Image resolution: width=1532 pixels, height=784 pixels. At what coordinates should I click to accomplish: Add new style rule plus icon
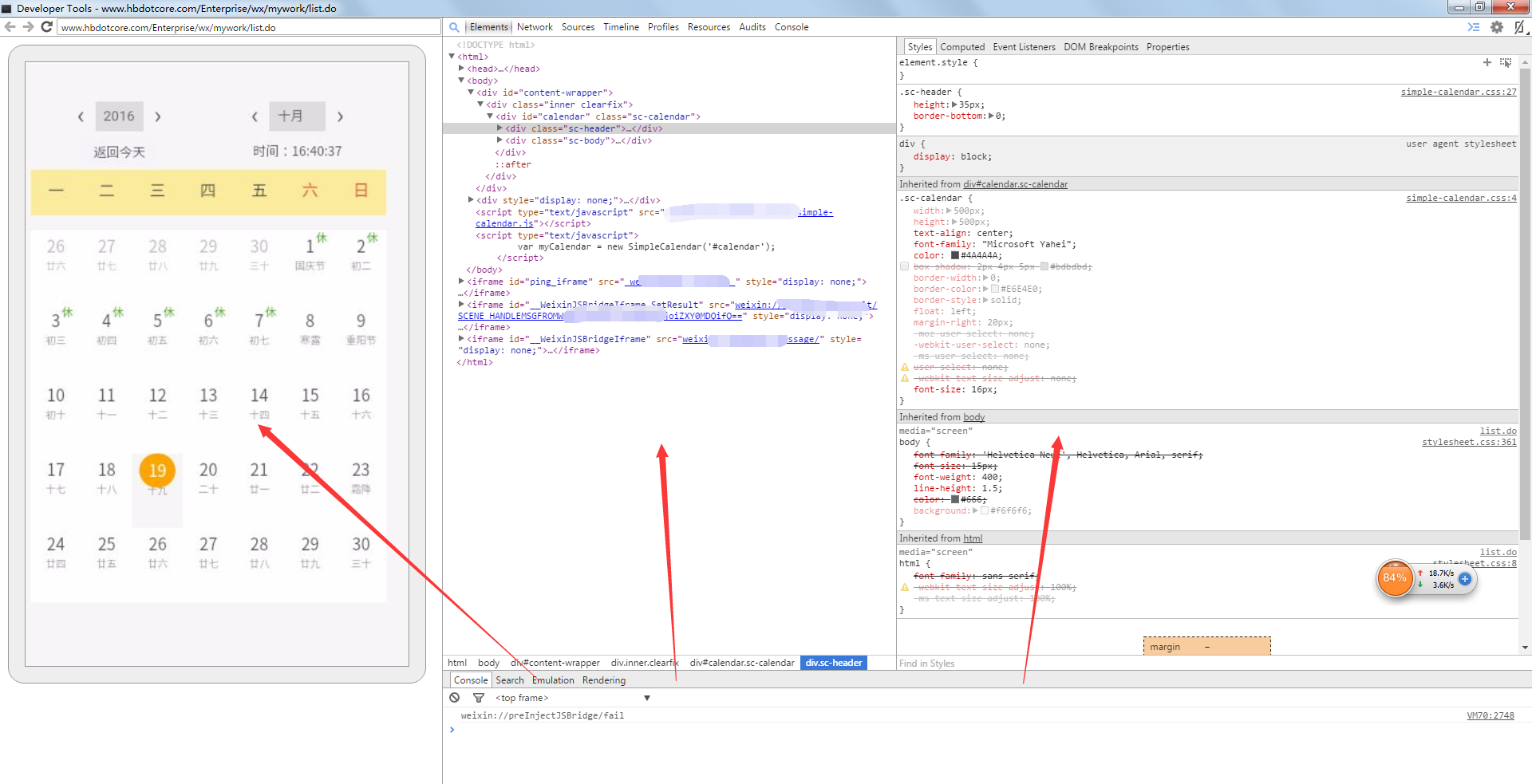[1487, 62]
